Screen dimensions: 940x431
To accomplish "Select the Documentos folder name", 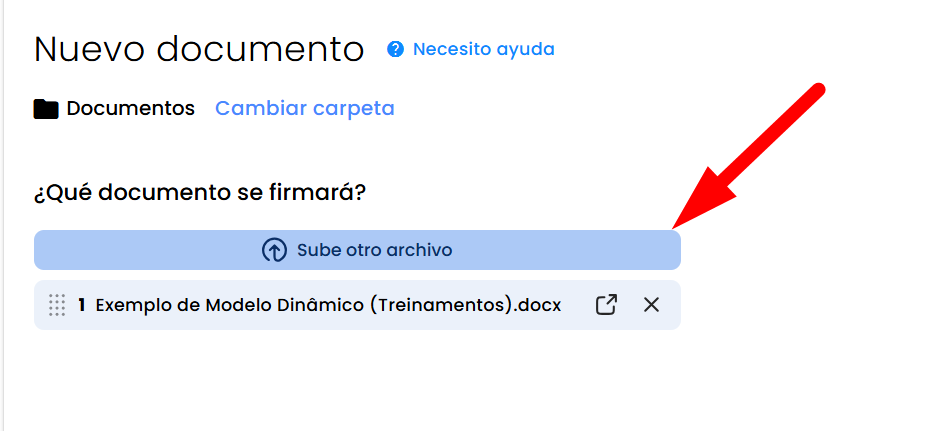I will [x=131, y=108].
